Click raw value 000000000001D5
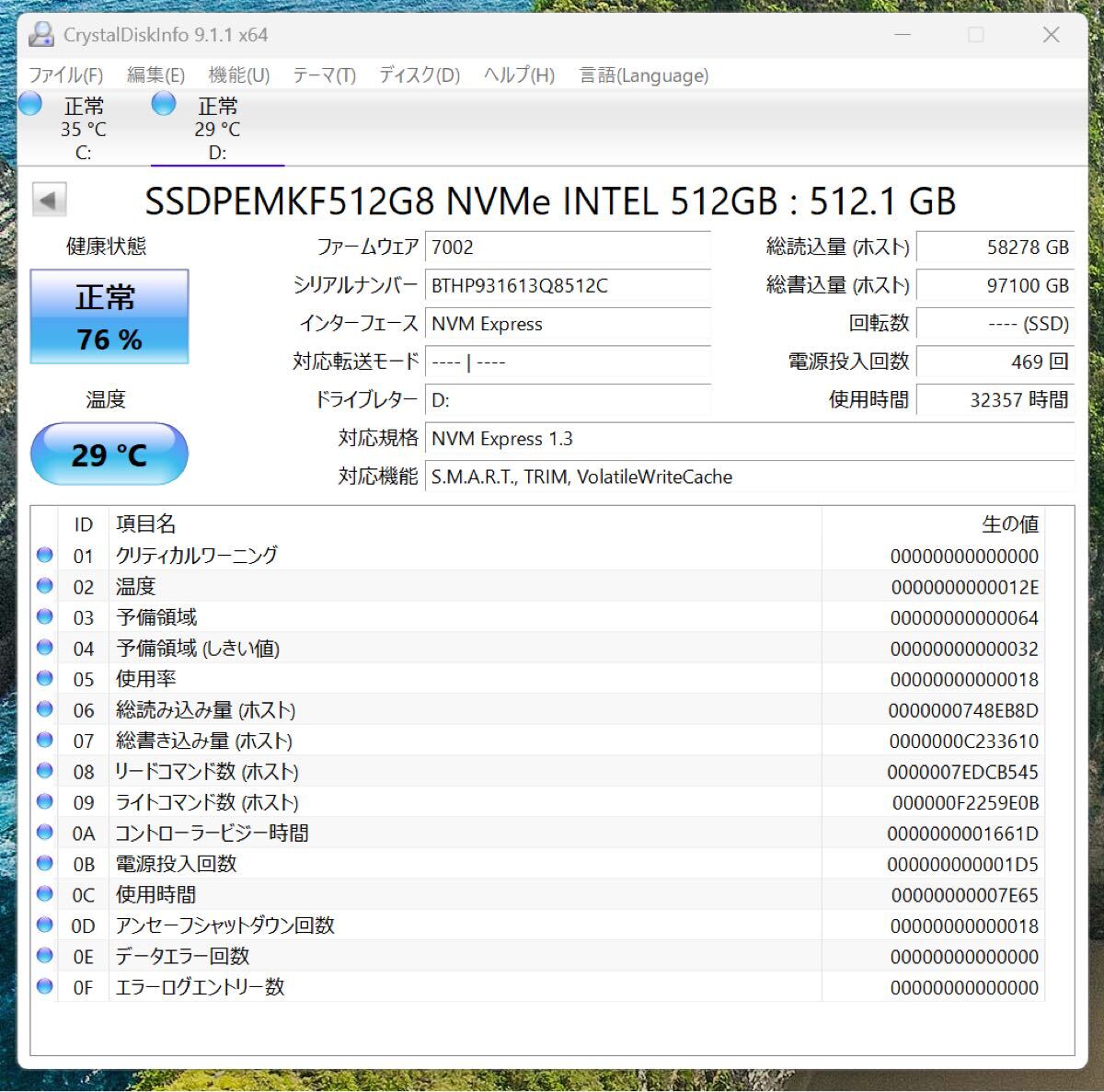 pos(962,865)
